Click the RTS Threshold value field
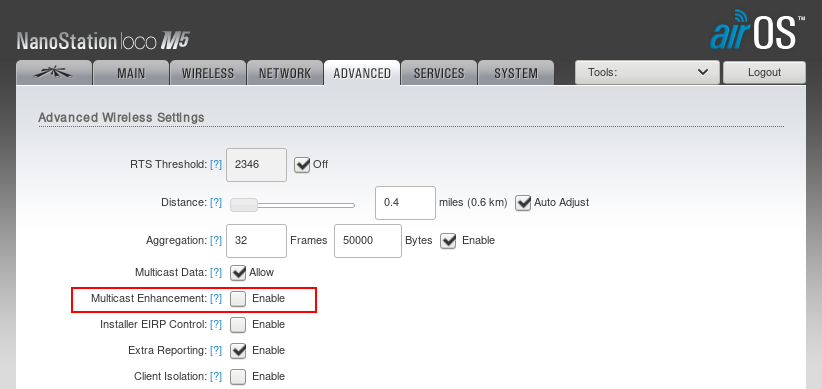Screen dimensions: 822x389 pos(256,165)
